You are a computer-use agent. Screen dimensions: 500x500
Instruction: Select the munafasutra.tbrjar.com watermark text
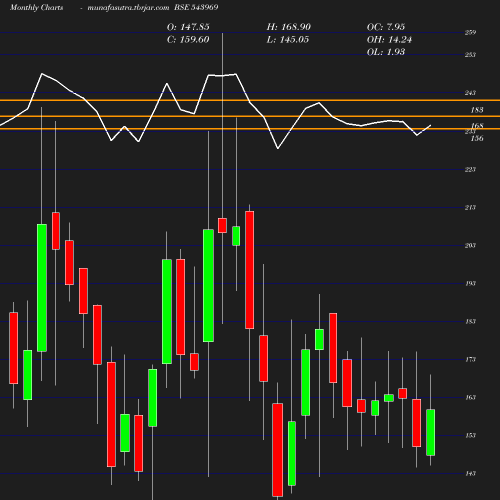128,7
